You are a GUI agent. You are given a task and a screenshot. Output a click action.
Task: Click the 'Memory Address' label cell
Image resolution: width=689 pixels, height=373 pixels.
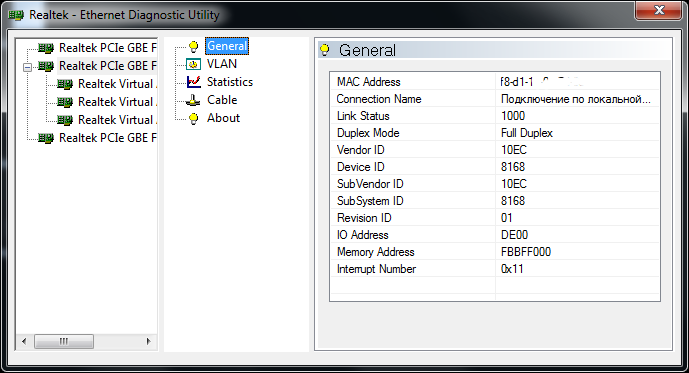413,252
